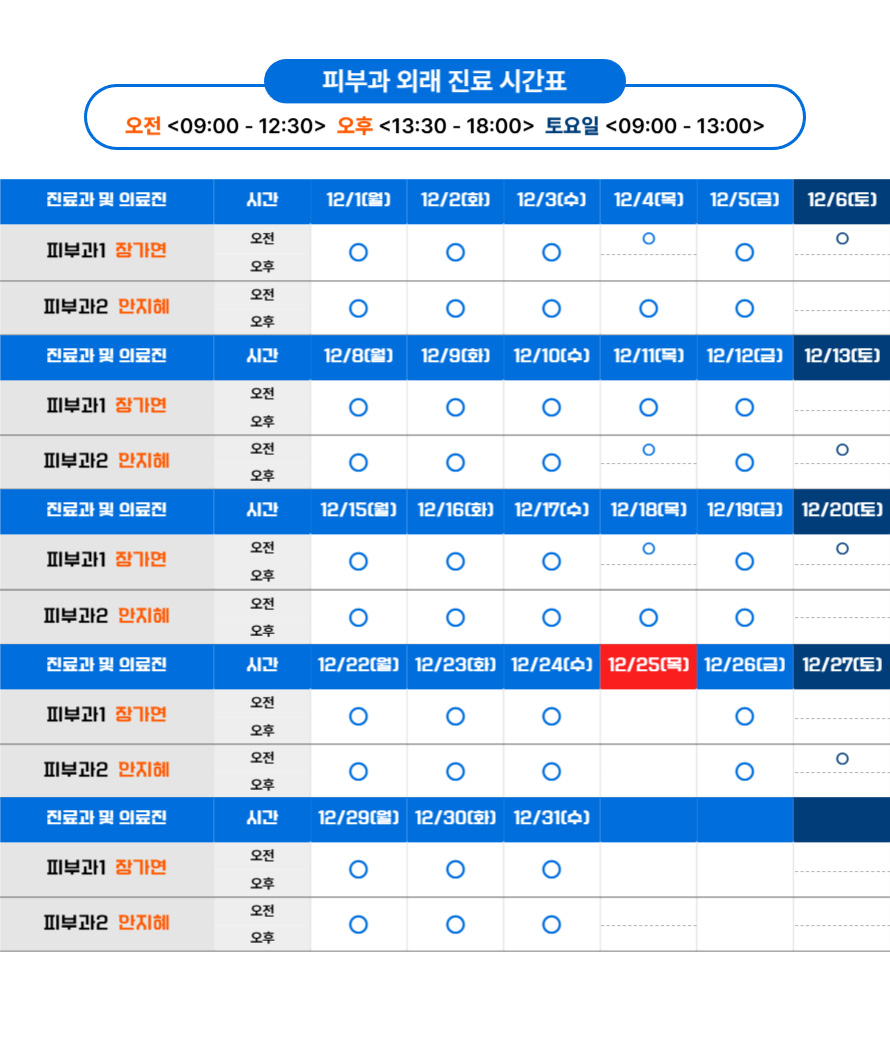Click 안지해's morning circle on 12/13(토)
This screenshot has height=1062, width=890.
pos(842,450)
